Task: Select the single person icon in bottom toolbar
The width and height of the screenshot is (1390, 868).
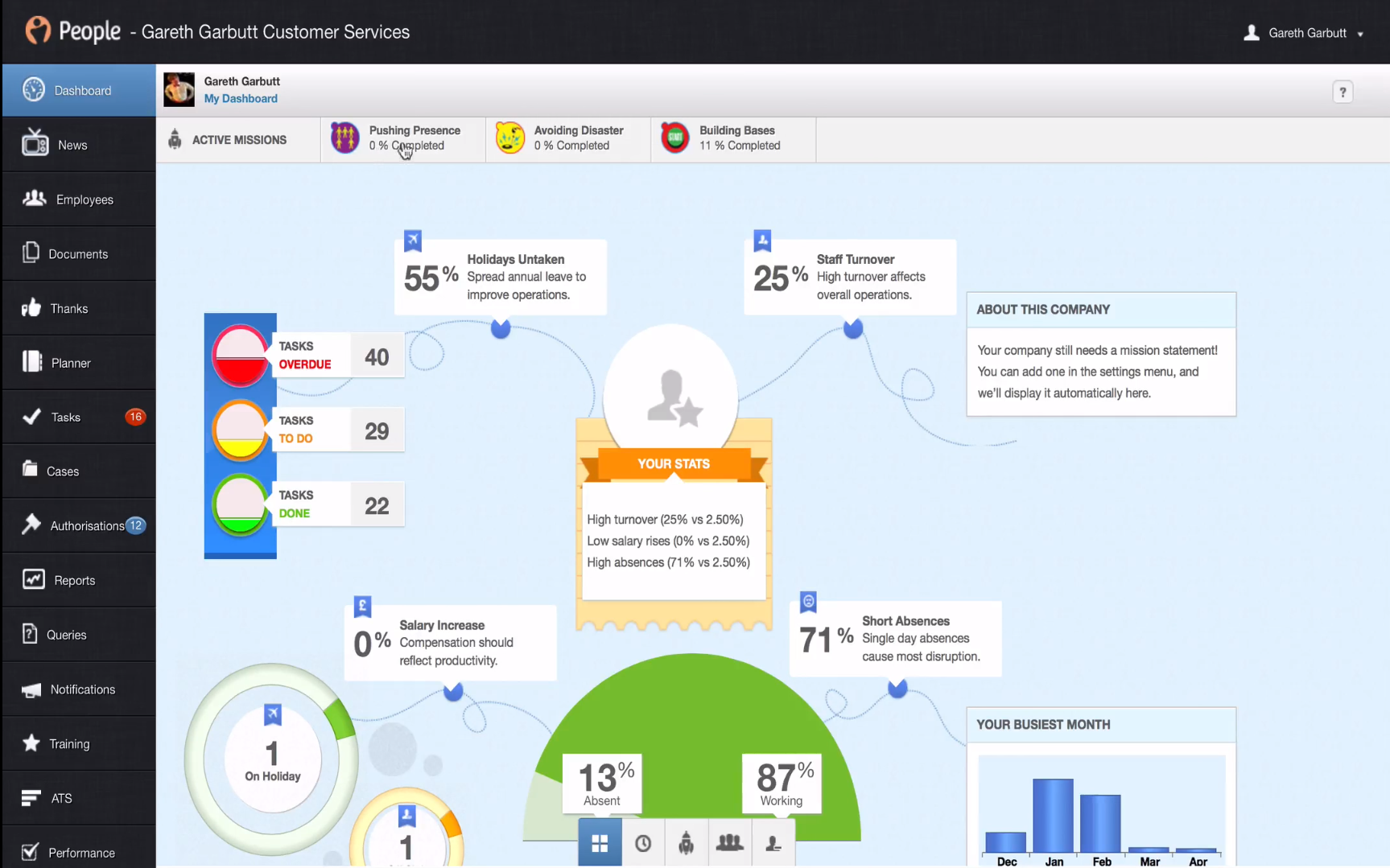Action: tap(773, 843)
